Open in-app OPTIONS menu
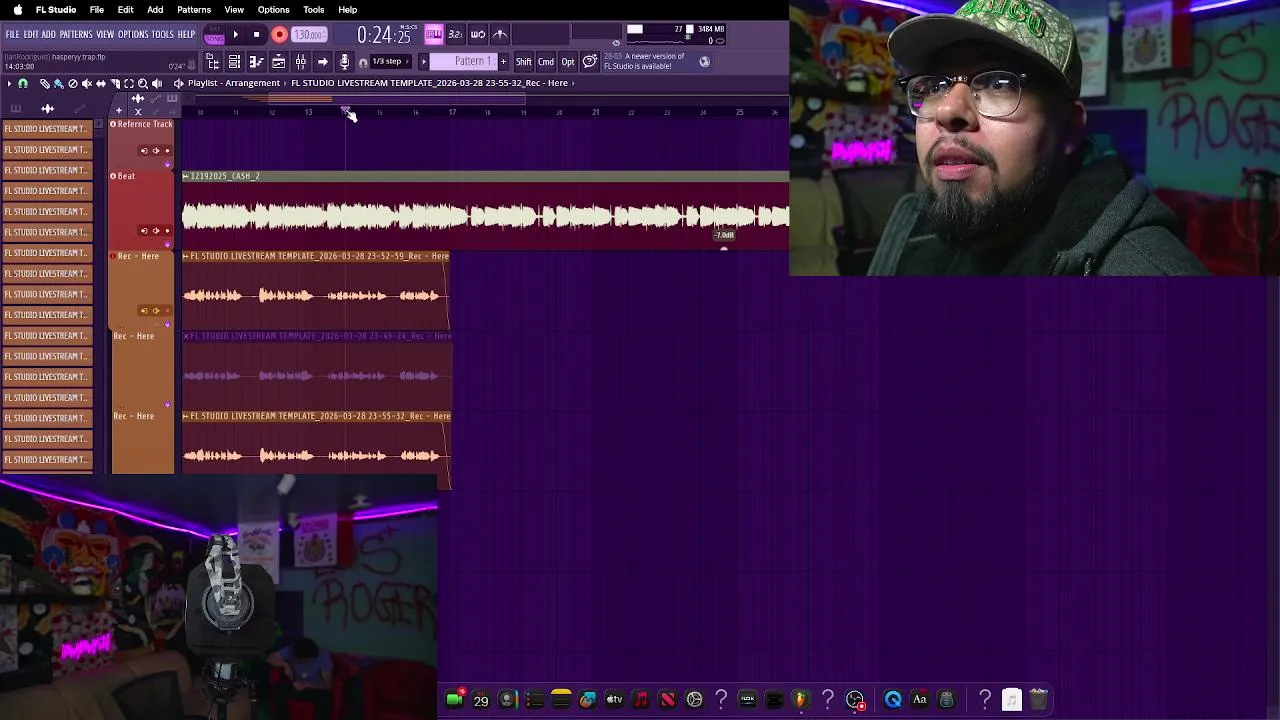This screenshot has height=720, width=1280. [x=133, y=34]
